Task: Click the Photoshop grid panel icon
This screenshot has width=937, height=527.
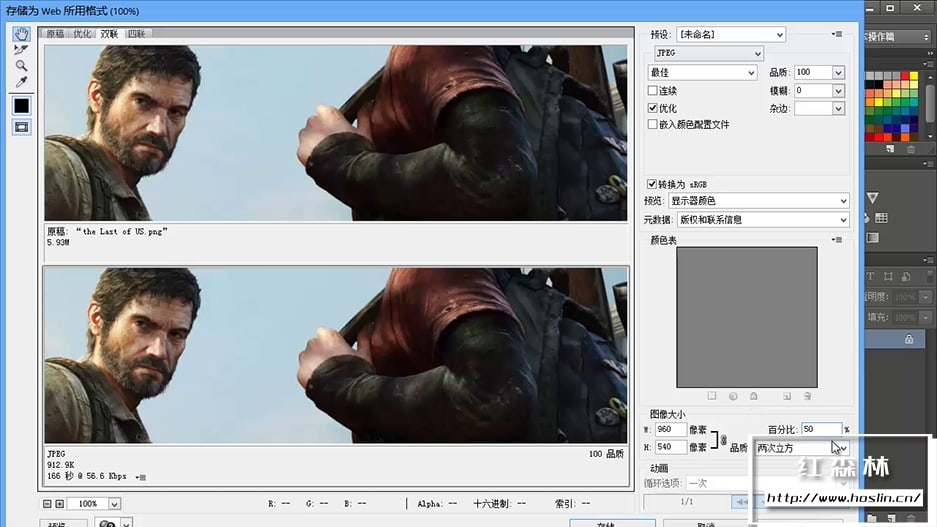Action: coord(881,218)
